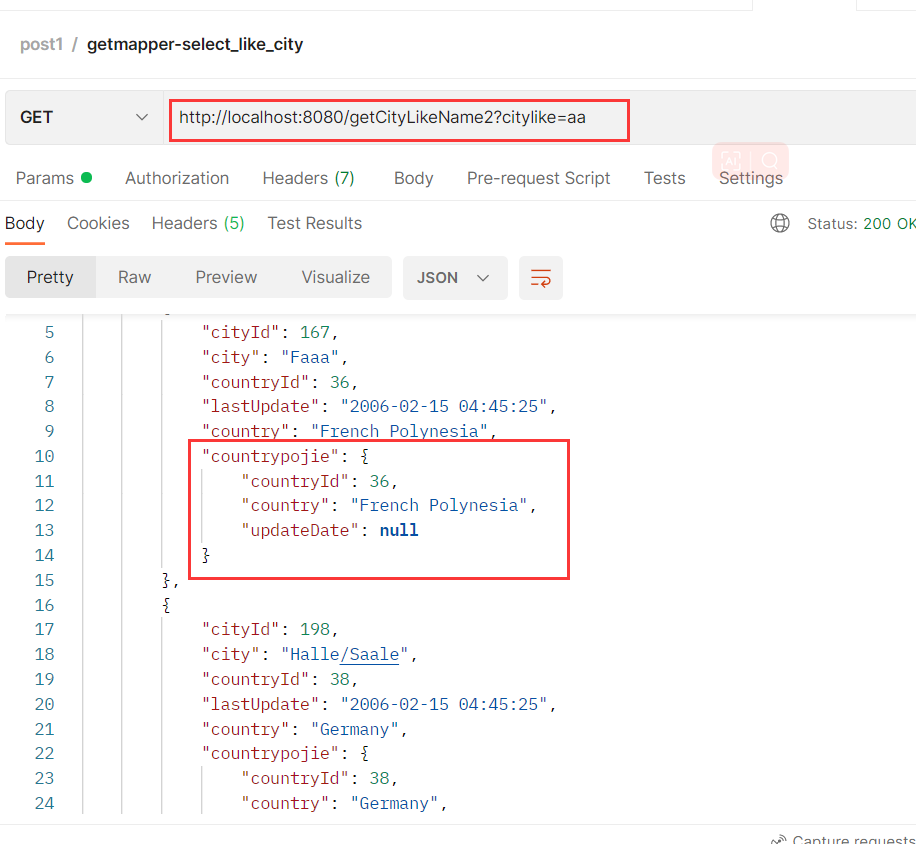Open the request Headers (7) tab

coord(308,178)
